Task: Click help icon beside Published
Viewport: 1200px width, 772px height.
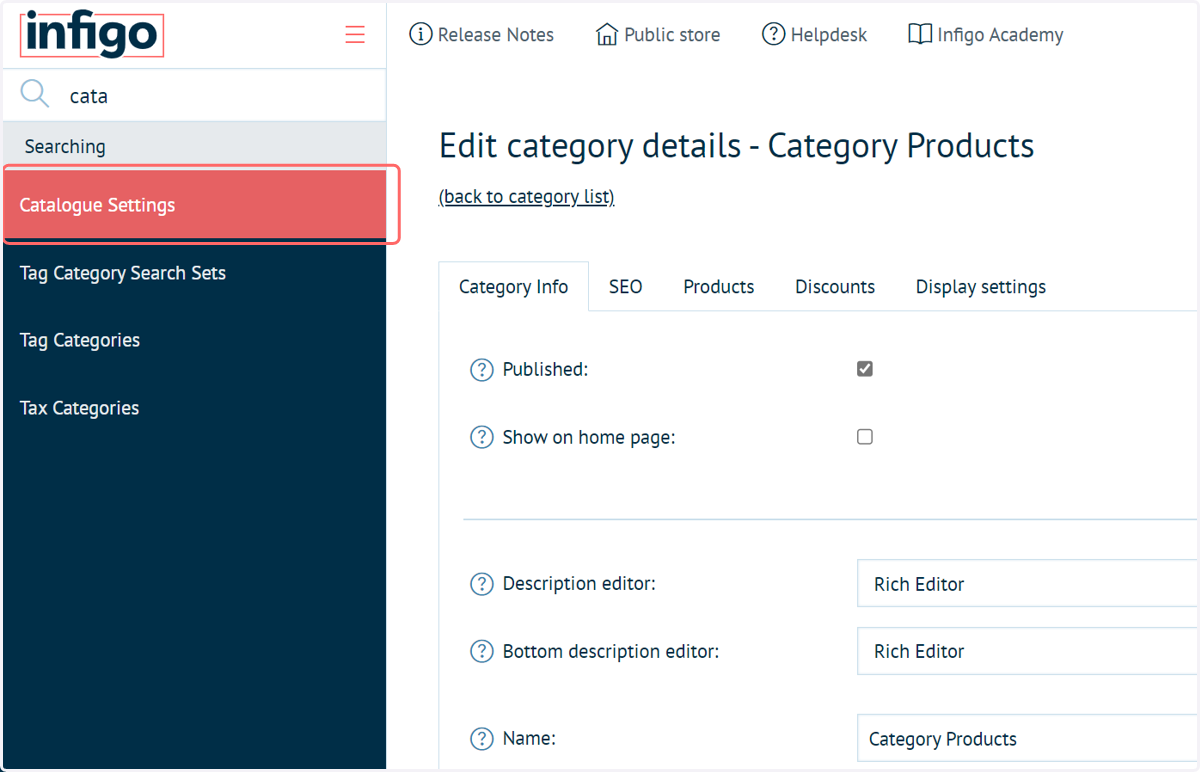Action: (482, 370)
